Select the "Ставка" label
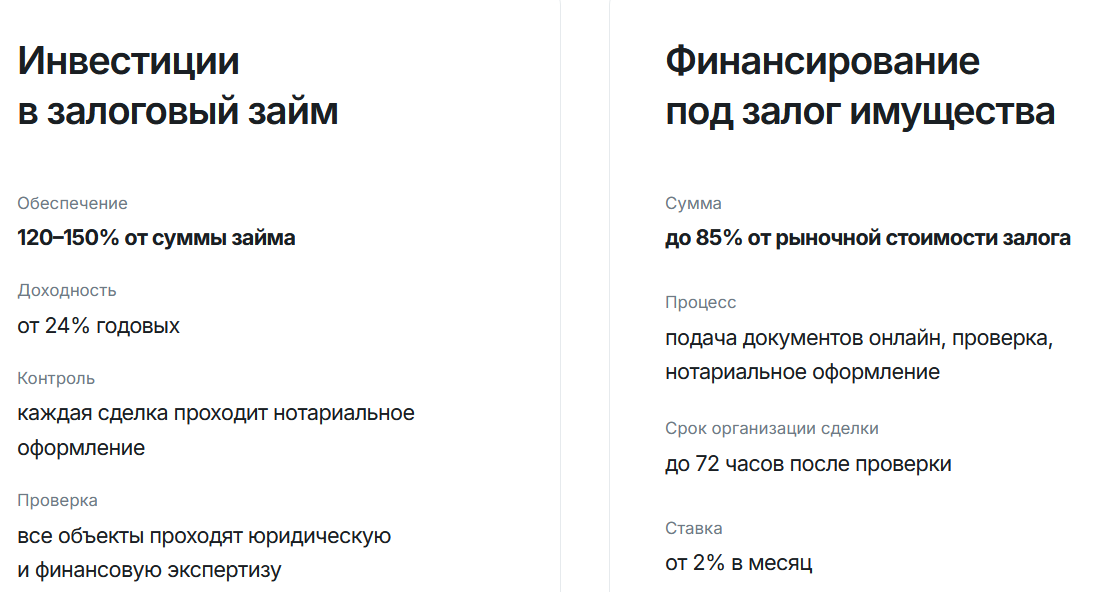Screen dimensions: 1096x592 (693, 527)
